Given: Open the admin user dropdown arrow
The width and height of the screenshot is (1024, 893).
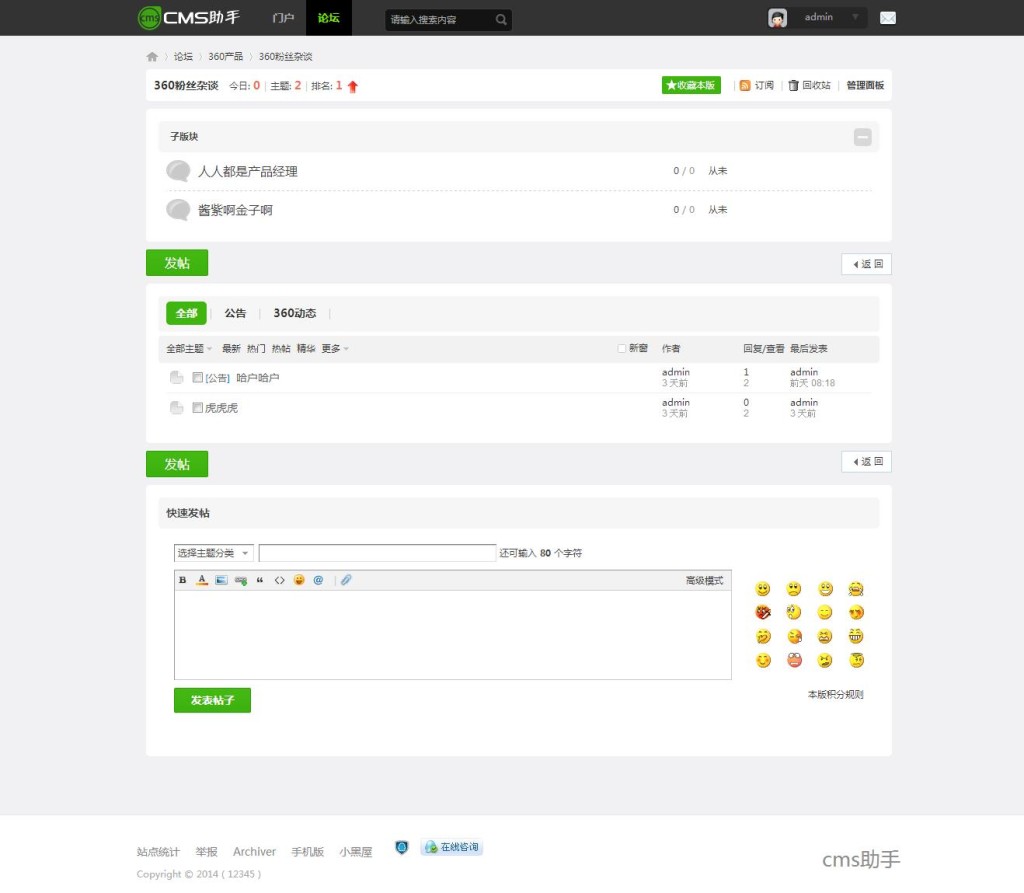Looking at the screenshot, I should pyautogui.click(x=855, y=17).
